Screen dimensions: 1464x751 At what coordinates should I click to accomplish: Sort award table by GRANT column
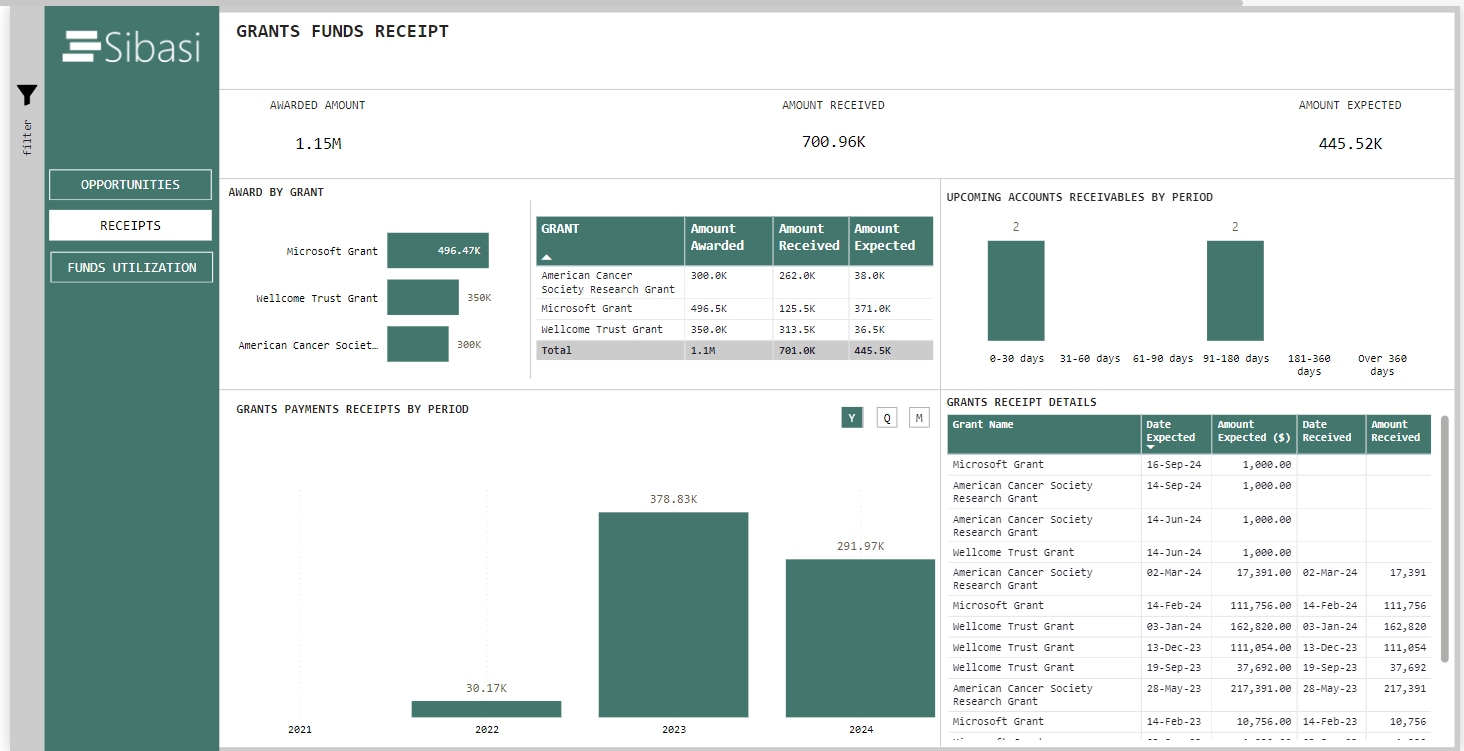click(610, 241)
